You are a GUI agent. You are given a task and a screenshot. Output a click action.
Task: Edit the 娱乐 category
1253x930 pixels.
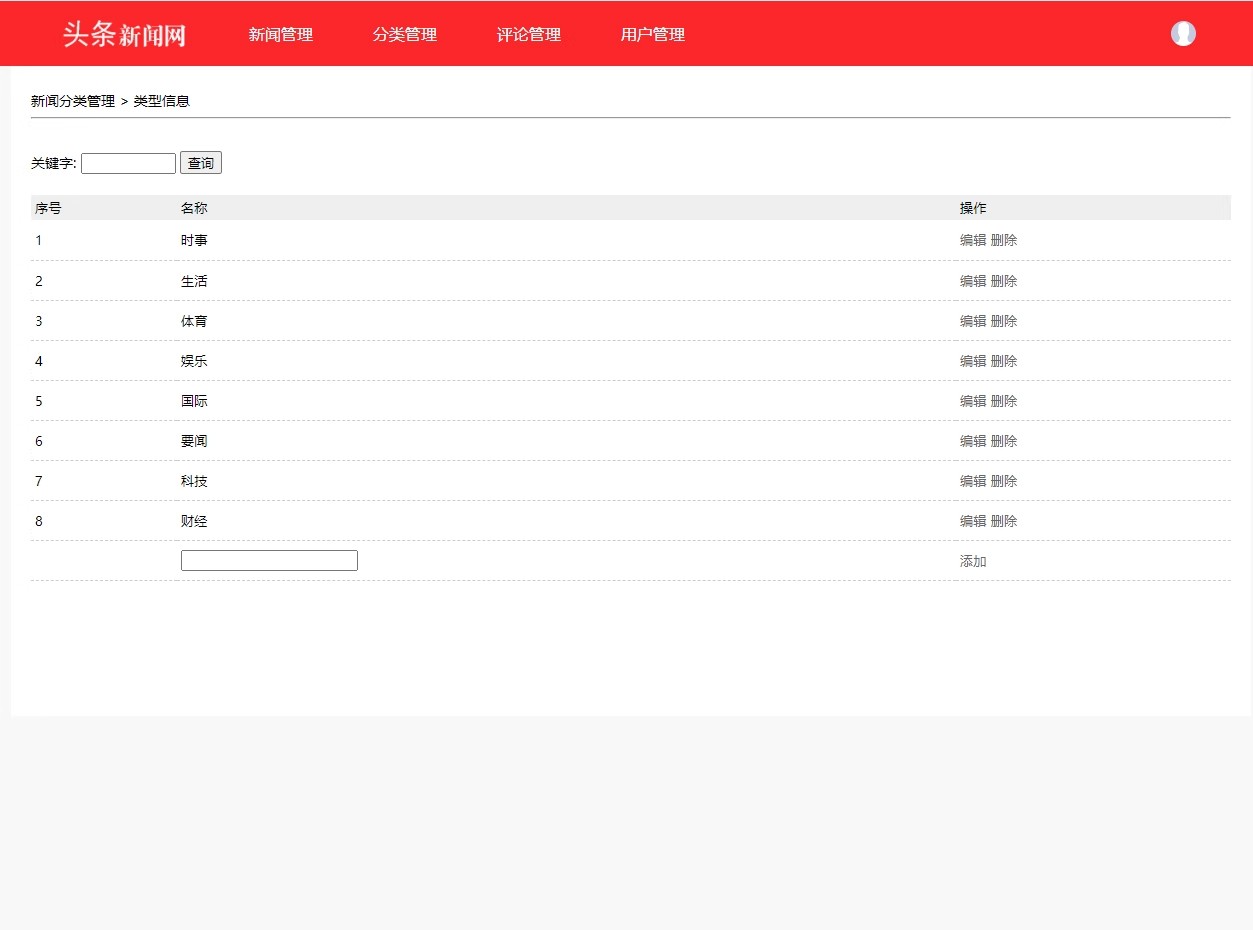[x=973, y=361]
